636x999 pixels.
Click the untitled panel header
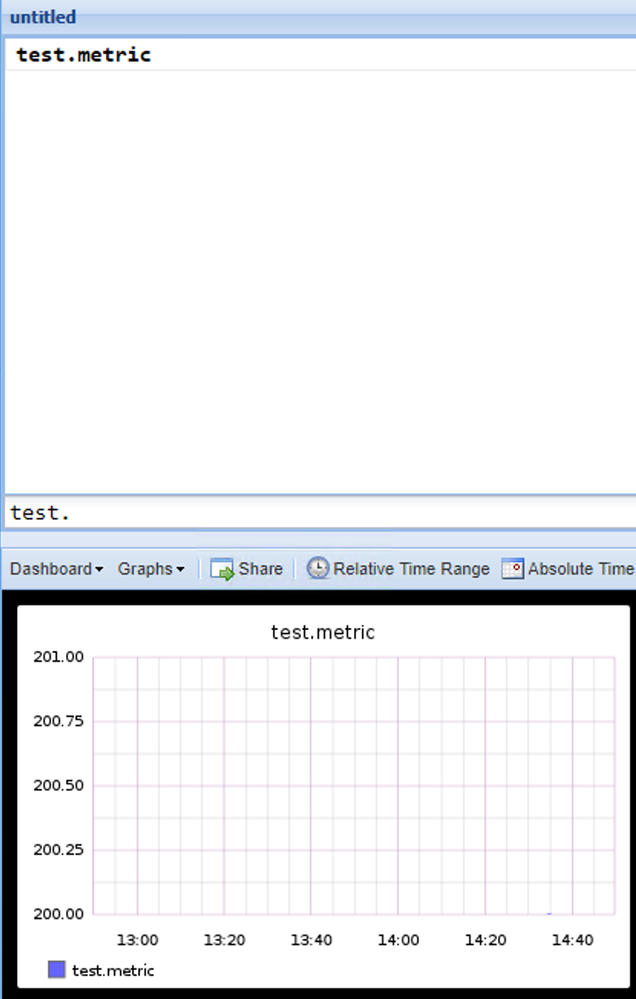click(319, 17)
